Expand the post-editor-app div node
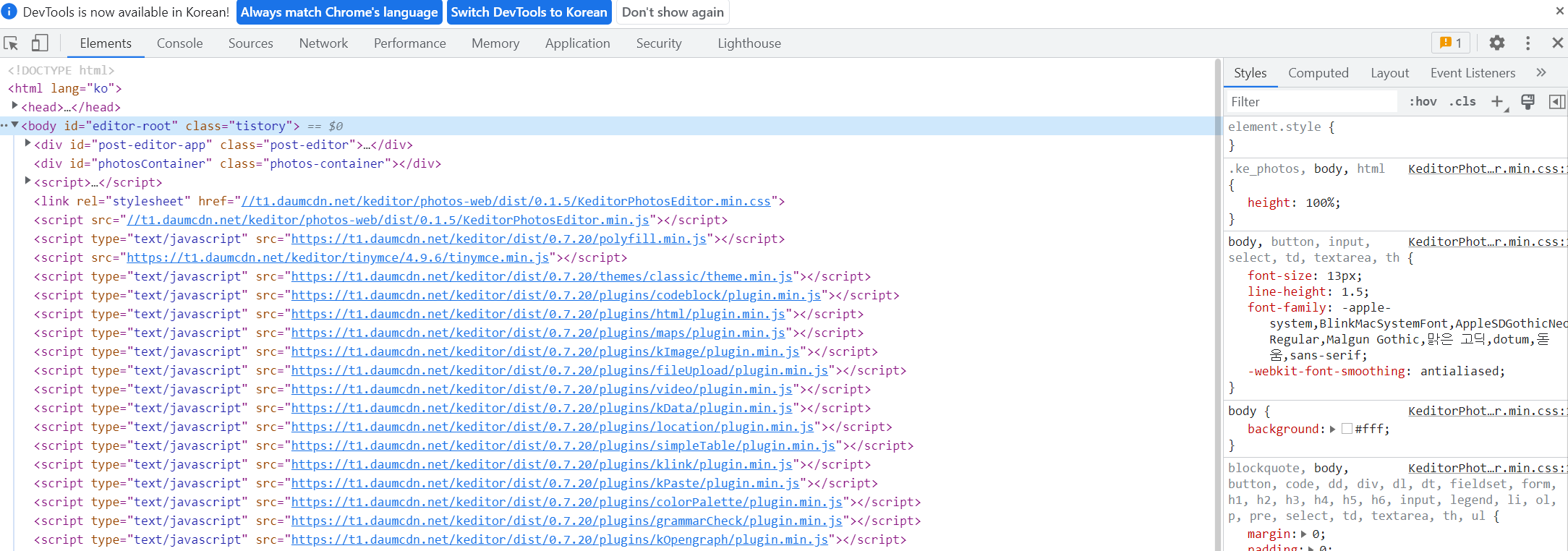 tap(27, 143)
